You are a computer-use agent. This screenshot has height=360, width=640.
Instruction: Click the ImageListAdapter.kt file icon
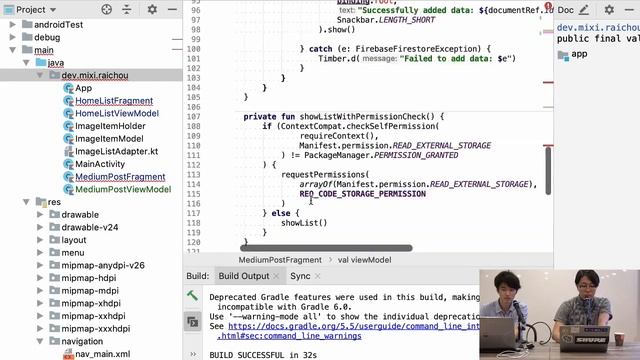[x=68, y=151]
